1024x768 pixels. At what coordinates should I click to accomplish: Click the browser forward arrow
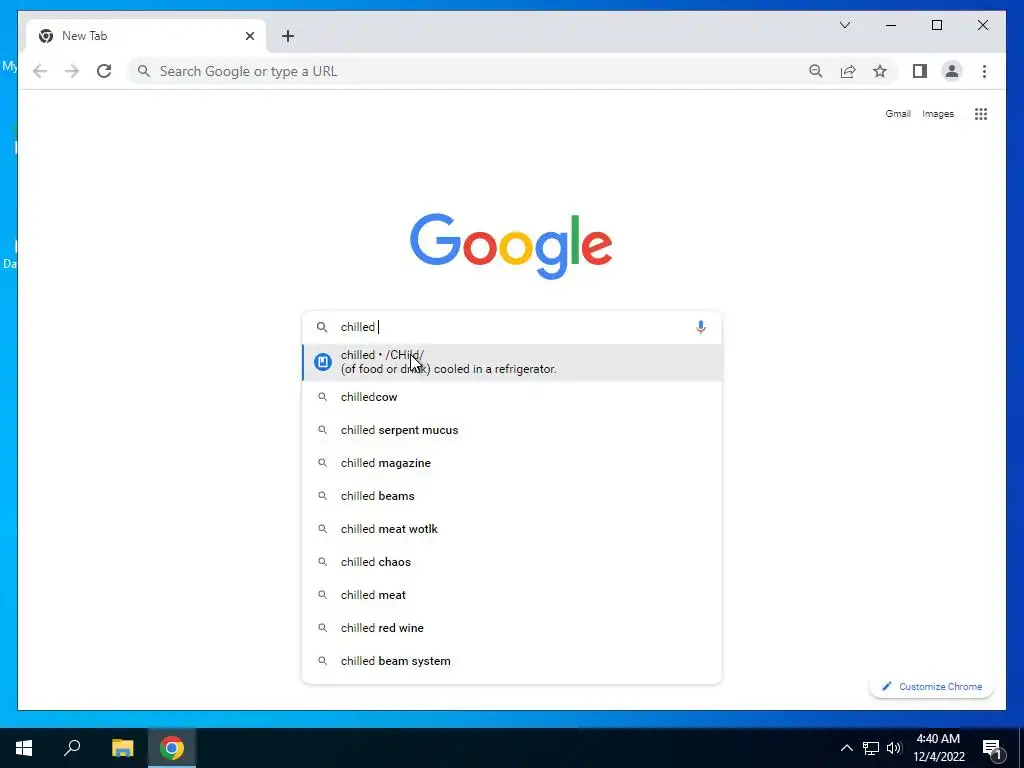pyautogui.click(x=72, y=71)
